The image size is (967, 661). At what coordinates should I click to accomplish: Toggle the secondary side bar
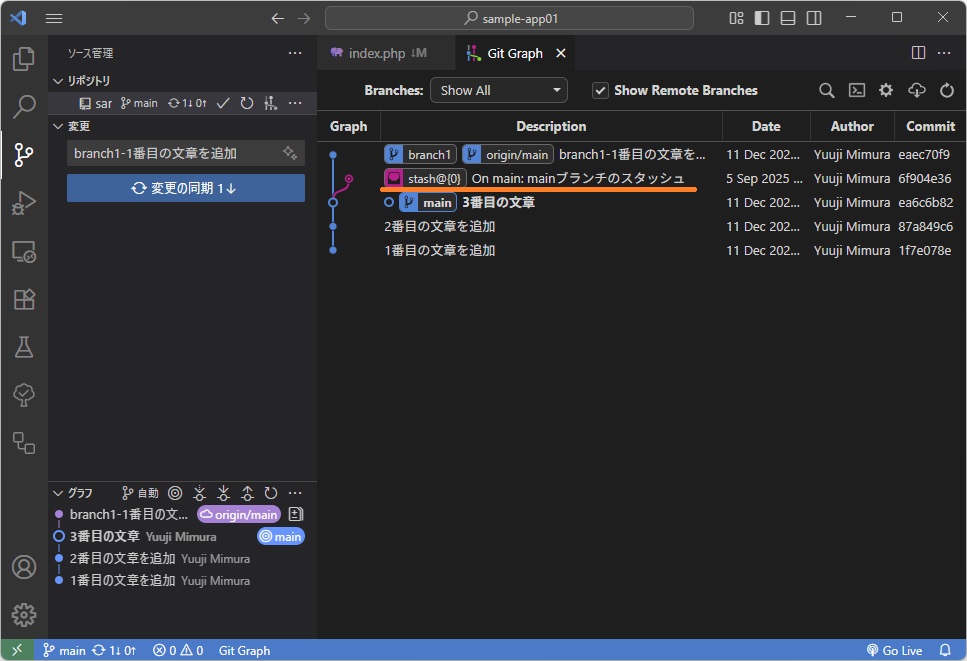(x=814, y=18)
